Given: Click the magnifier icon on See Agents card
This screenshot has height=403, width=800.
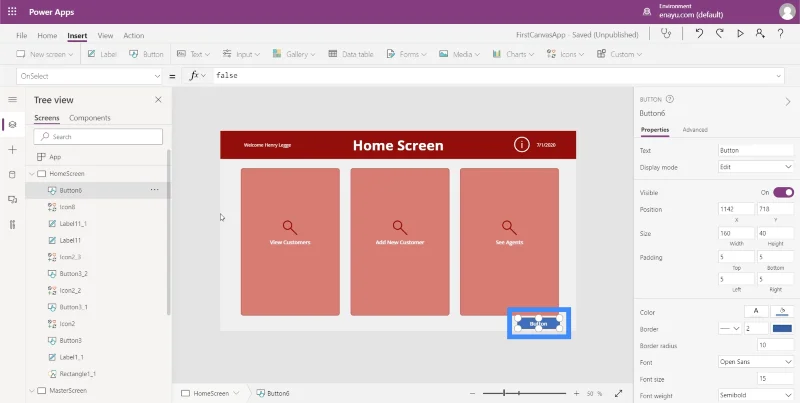Looking at the screenshot, I should (x=509, y=228).
